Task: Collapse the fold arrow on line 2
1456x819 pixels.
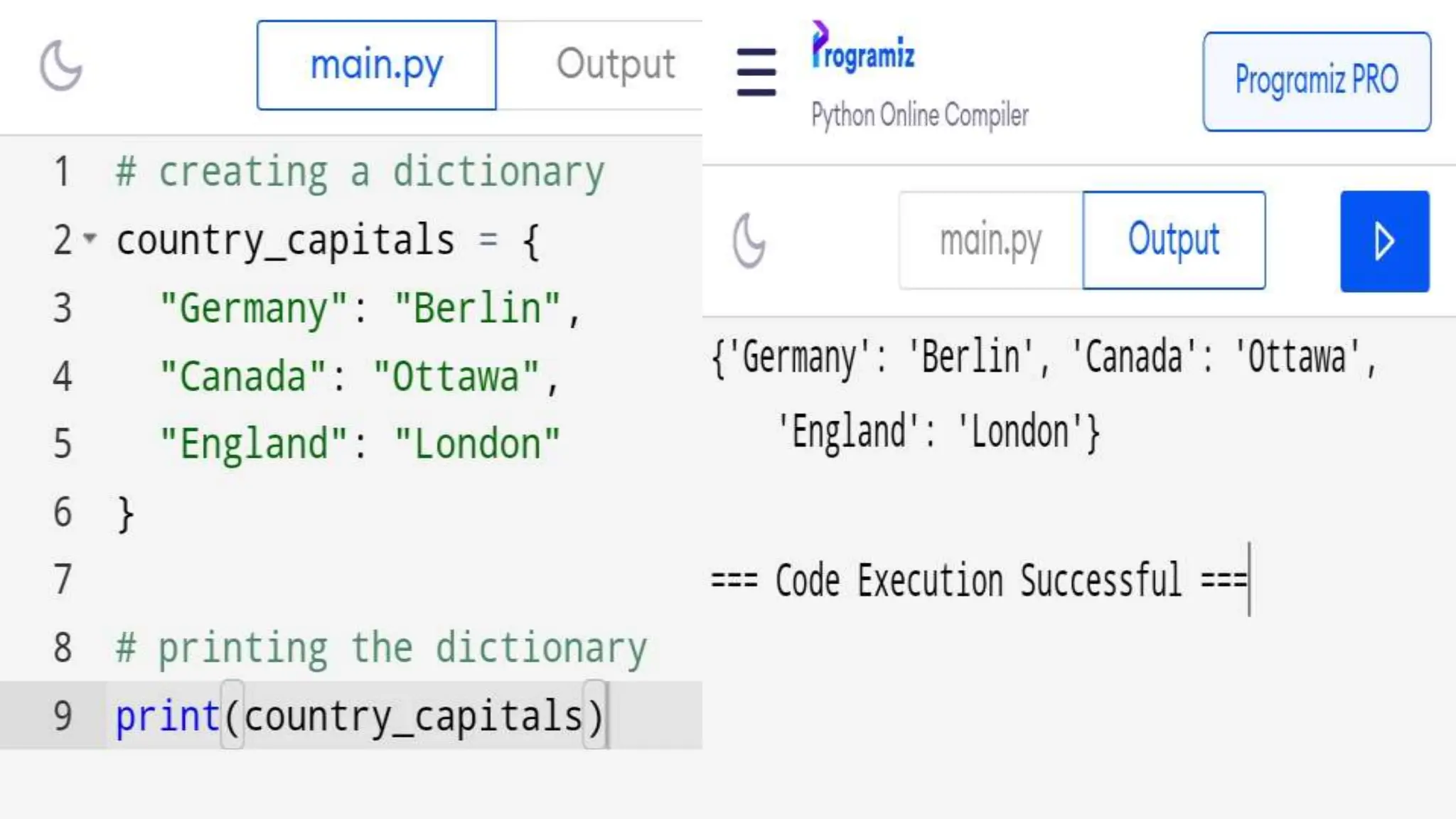Action: click(x=90, y=237)
